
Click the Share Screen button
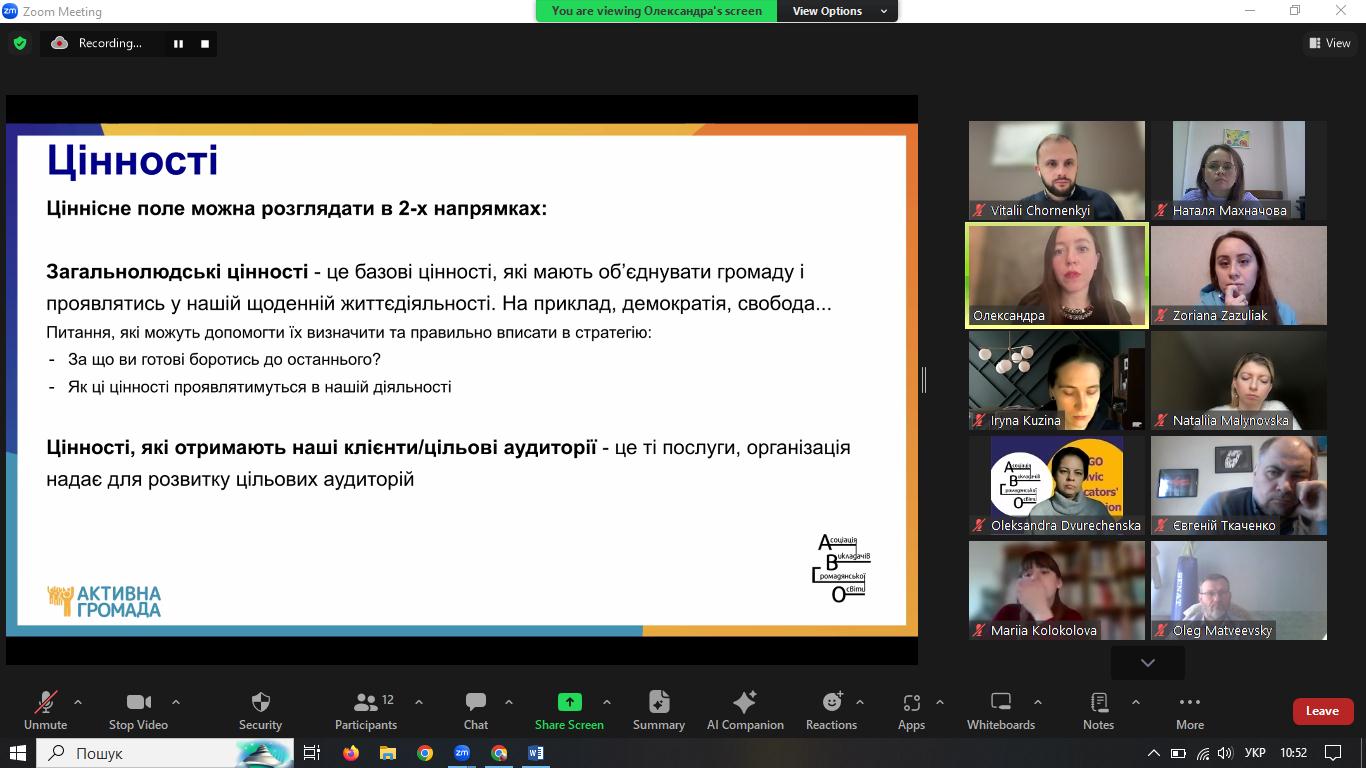569,711
